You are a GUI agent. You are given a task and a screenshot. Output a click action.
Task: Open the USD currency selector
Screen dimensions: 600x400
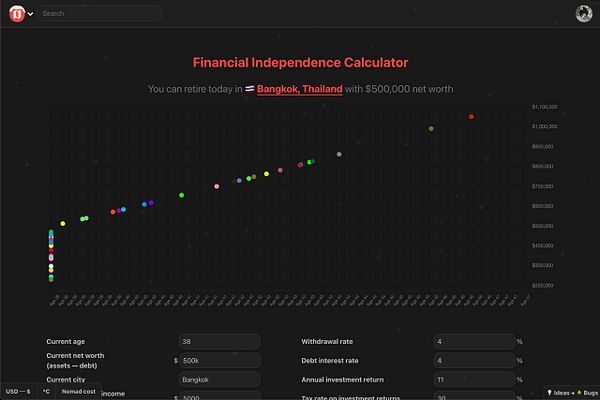(18, 392)
